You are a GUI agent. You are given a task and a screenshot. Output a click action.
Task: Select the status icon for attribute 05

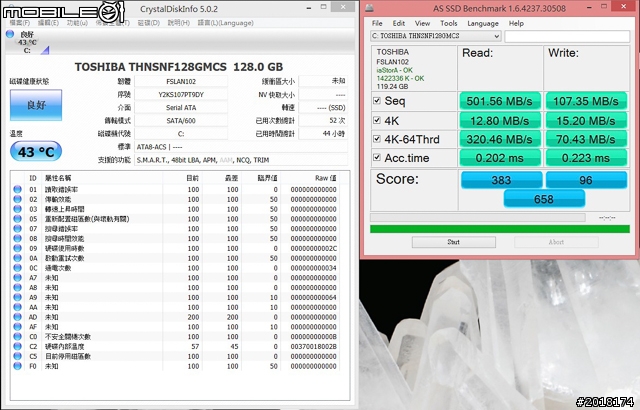coord(17,219)
